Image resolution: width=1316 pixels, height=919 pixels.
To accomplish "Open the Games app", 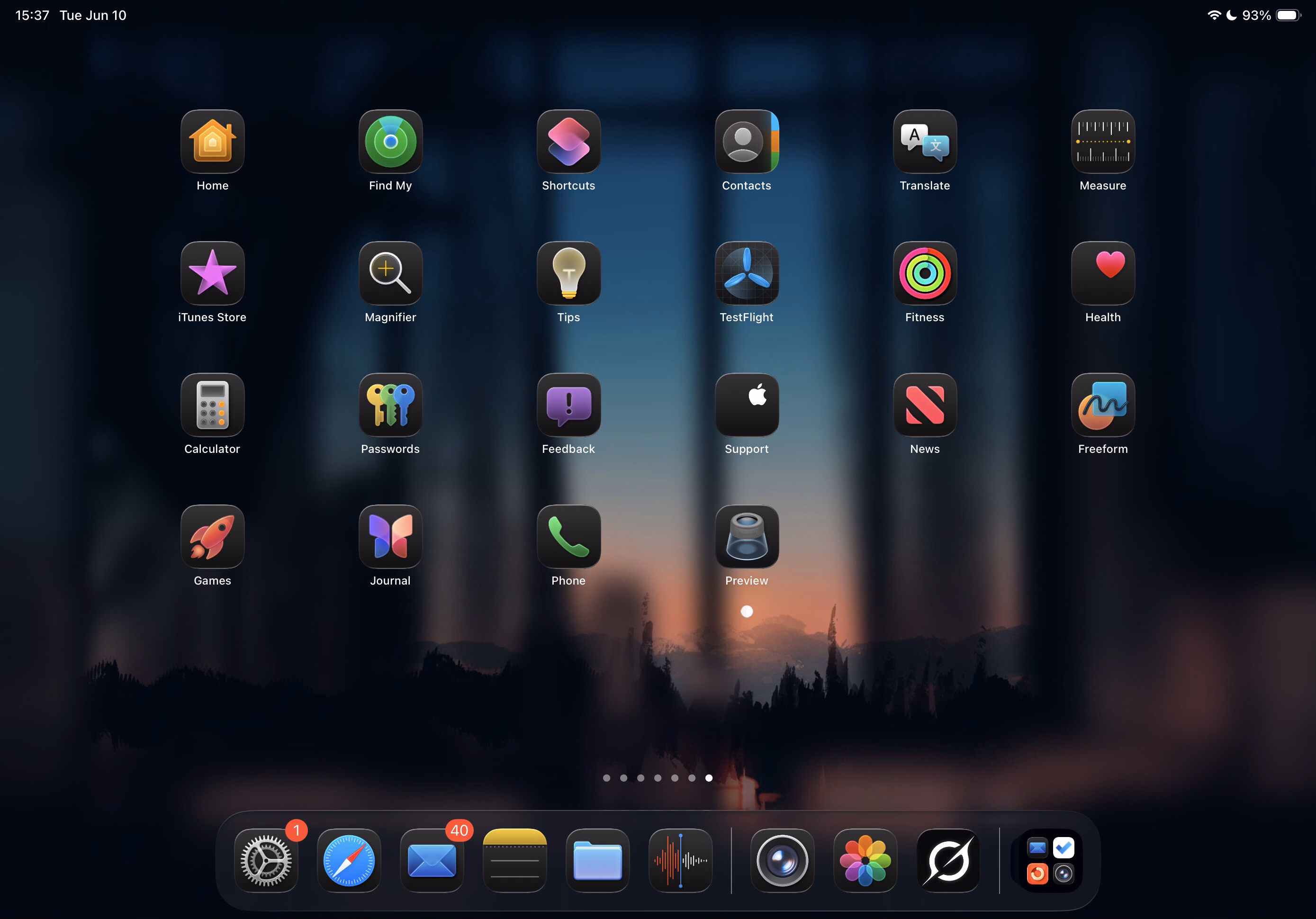I will point(213,537).
